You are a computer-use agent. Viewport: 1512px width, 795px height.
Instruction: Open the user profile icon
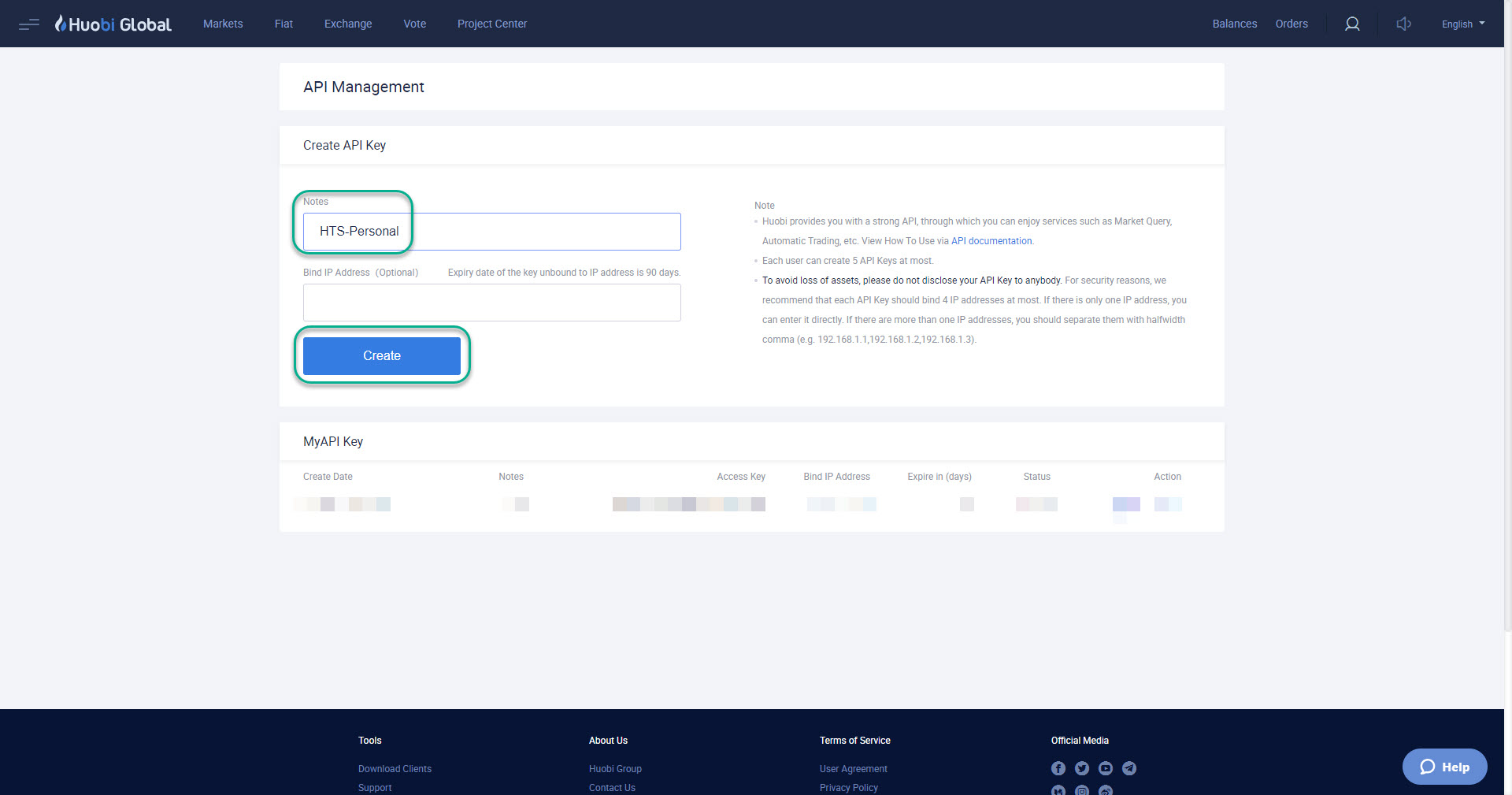click(1352, 24)
